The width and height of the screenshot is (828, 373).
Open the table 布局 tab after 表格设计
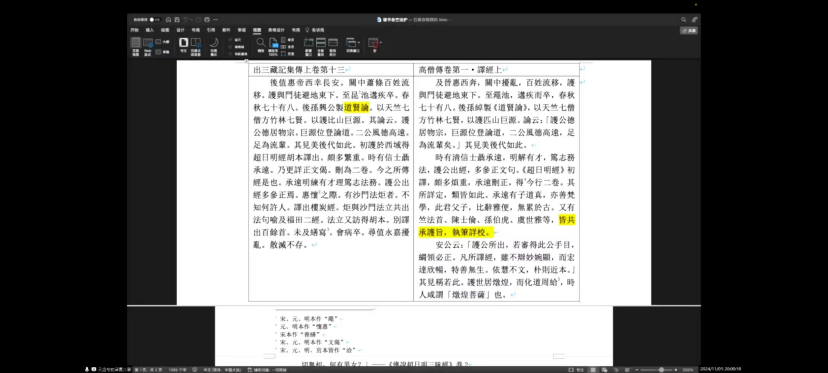[296, 30]
